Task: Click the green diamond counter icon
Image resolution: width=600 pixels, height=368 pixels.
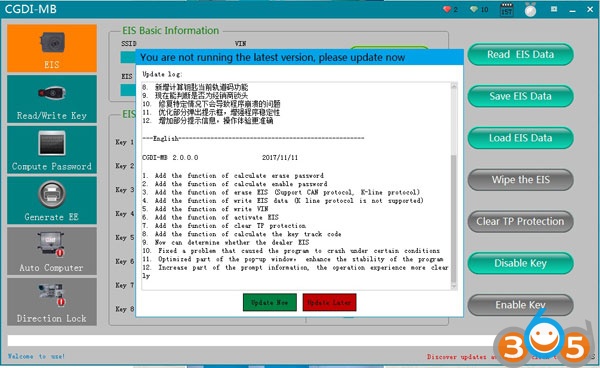Action: coord(474,9)
